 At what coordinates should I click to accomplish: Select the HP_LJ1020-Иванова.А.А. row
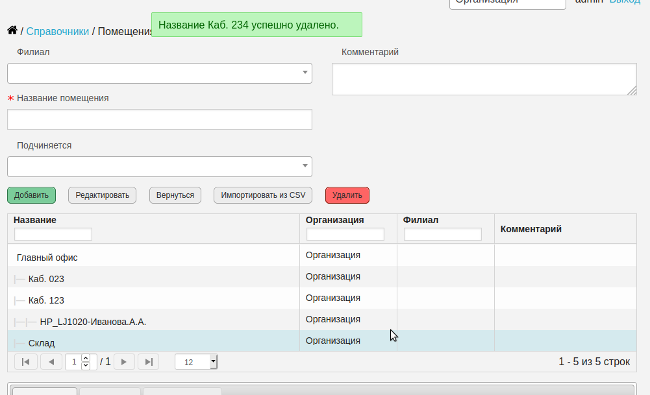[322, 320]
